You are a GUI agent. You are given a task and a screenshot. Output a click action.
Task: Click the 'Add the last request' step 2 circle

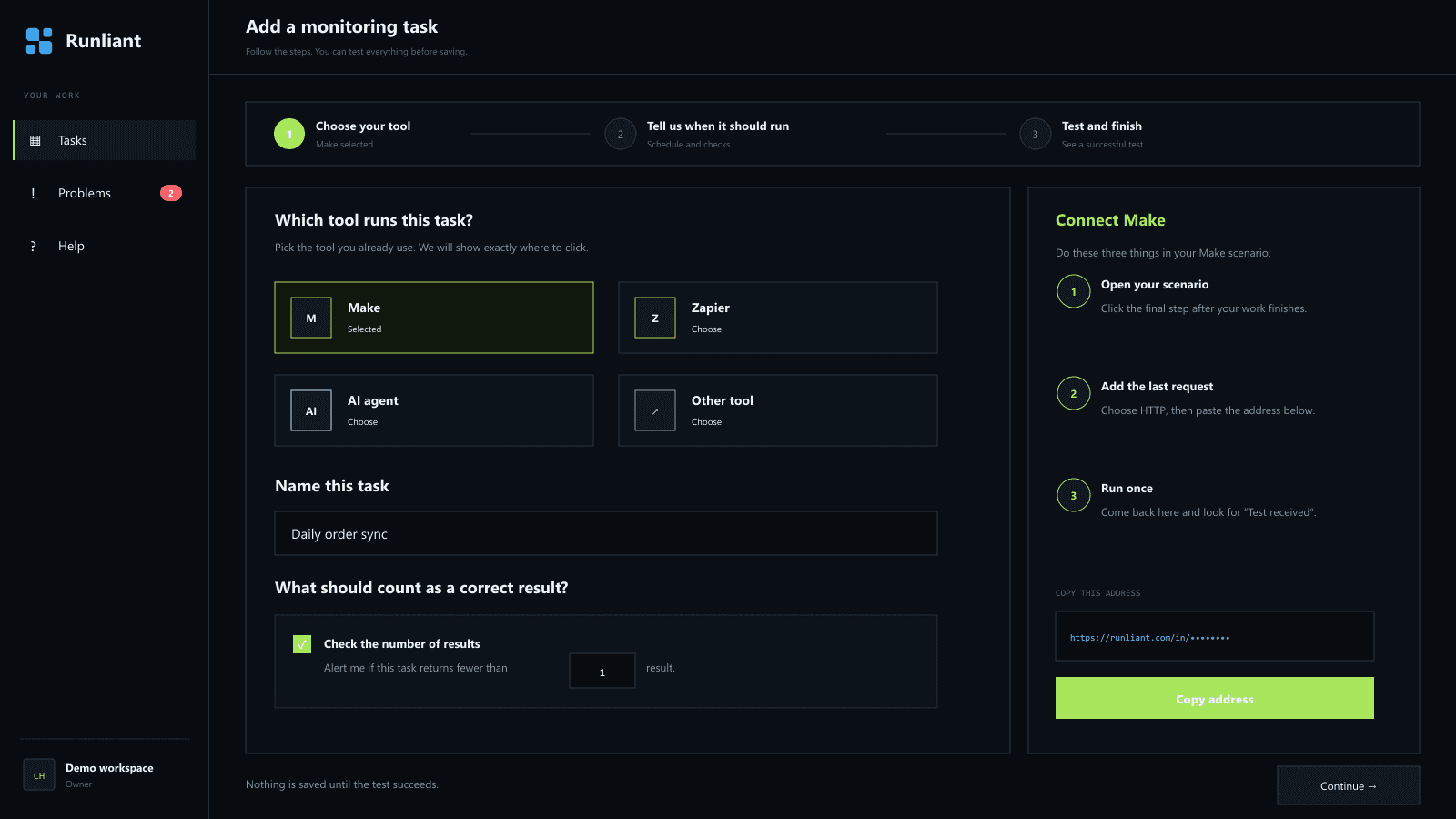[1074, 393]
